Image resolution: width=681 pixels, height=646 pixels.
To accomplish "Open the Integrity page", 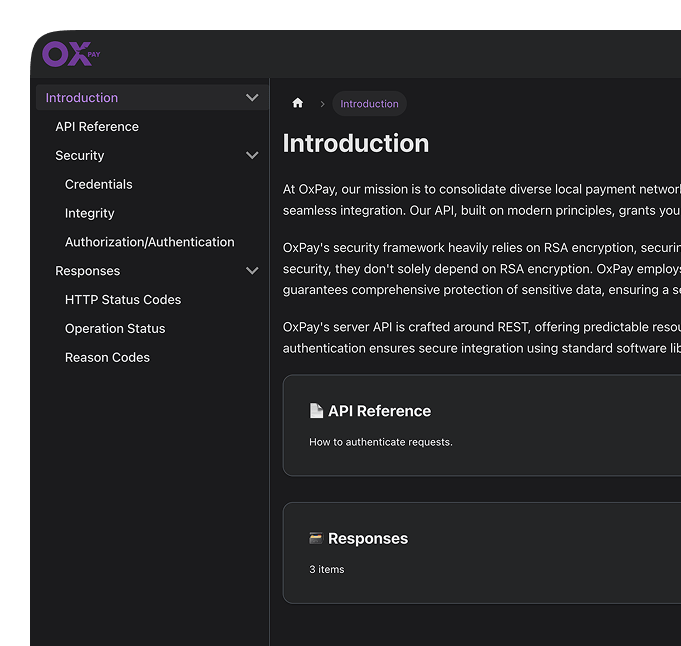I will [x=90, y=213].
